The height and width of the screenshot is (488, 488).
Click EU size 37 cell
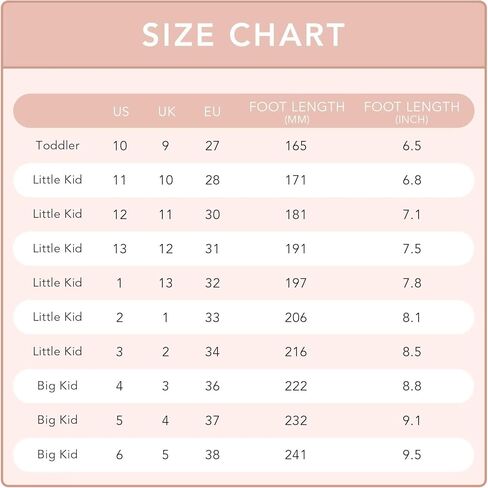[212, 421]
